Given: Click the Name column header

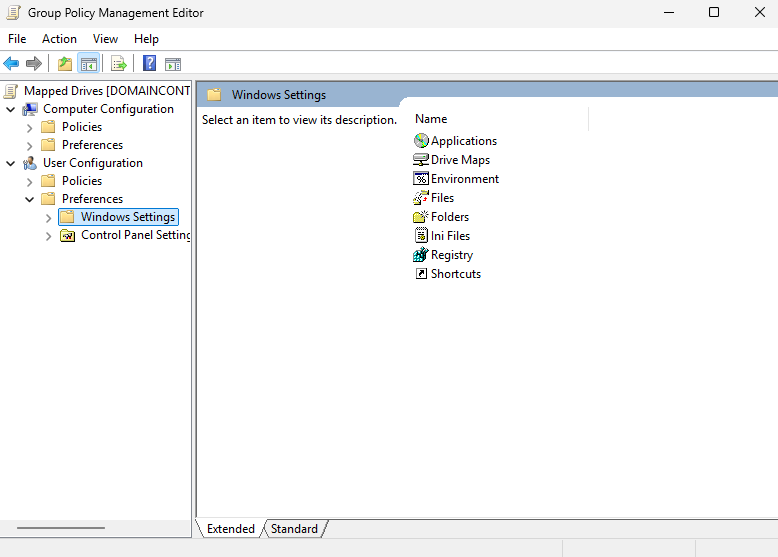Looking at the screenshot, I should pos(431,119).
